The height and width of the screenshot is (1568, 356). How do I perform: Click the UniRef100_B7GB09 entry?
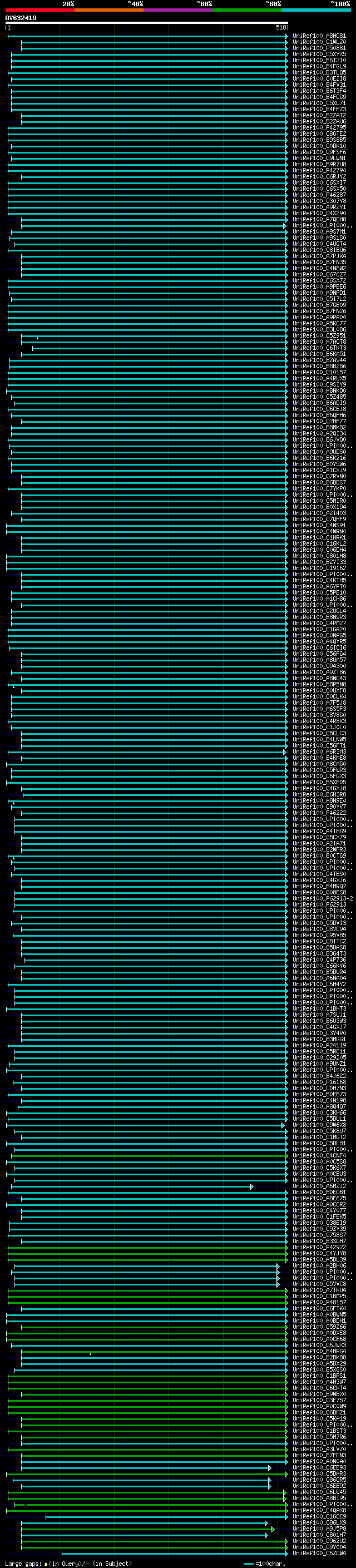pos(319,305)
